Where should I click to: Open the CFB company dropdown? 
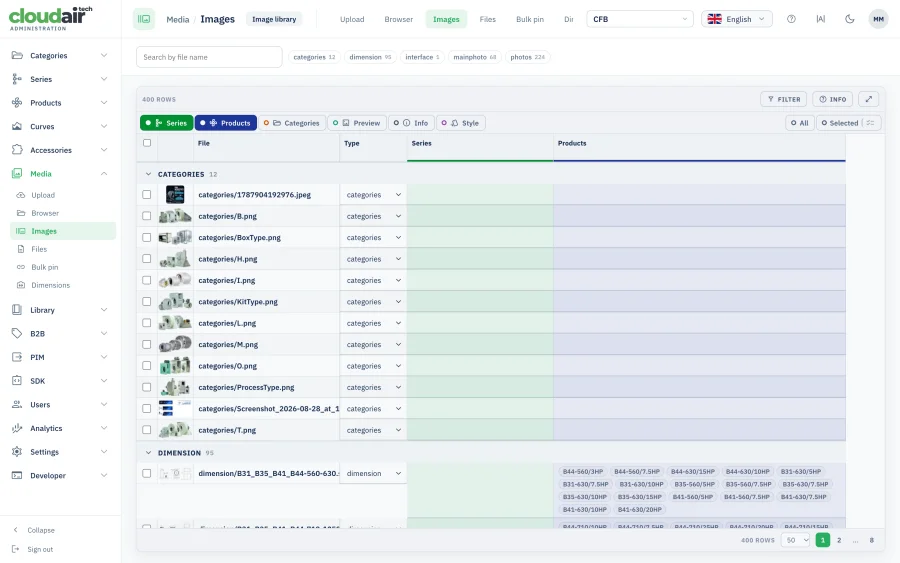(639, 19)
